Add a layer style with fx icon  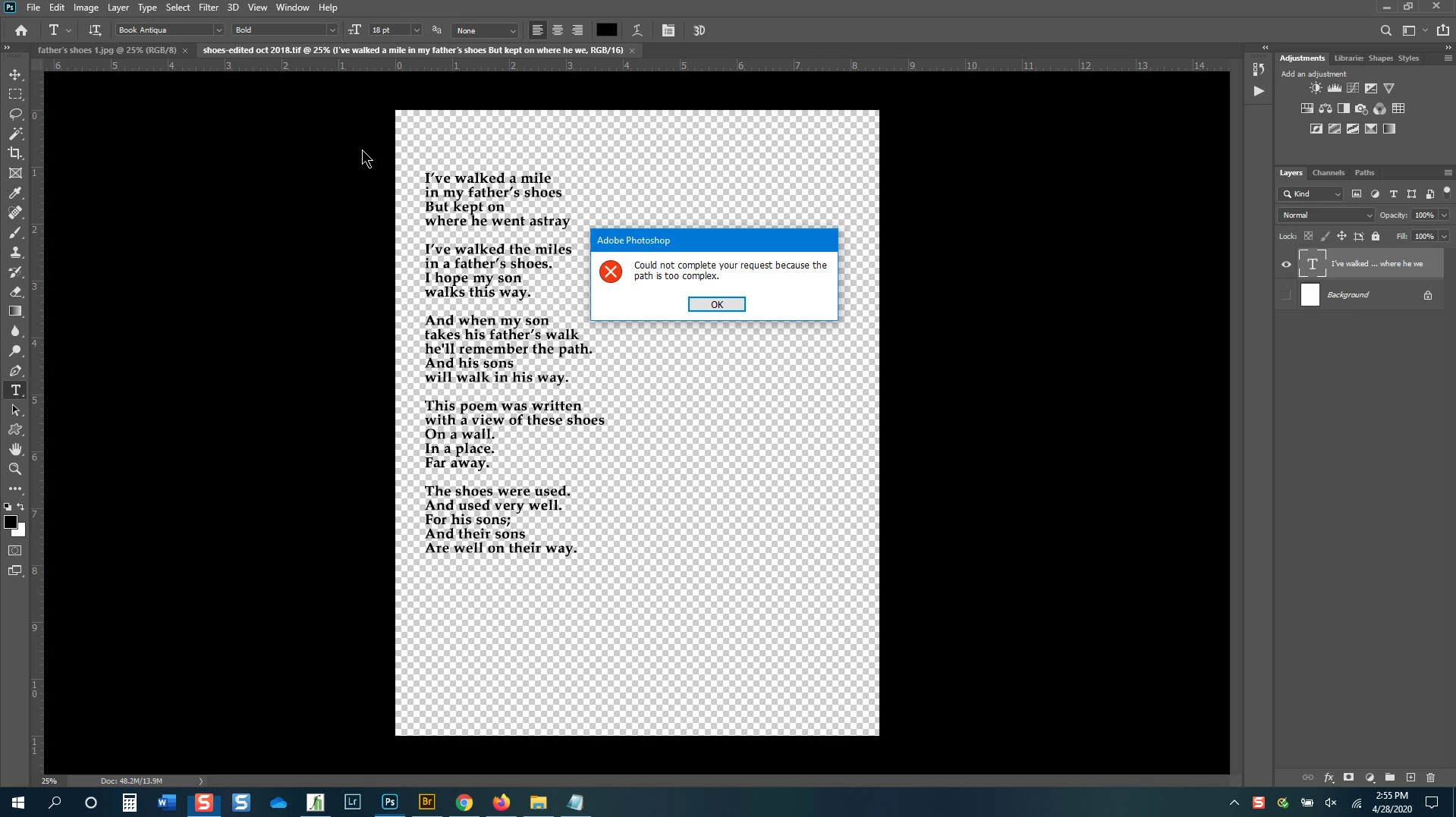click(x=1329, y=778)
